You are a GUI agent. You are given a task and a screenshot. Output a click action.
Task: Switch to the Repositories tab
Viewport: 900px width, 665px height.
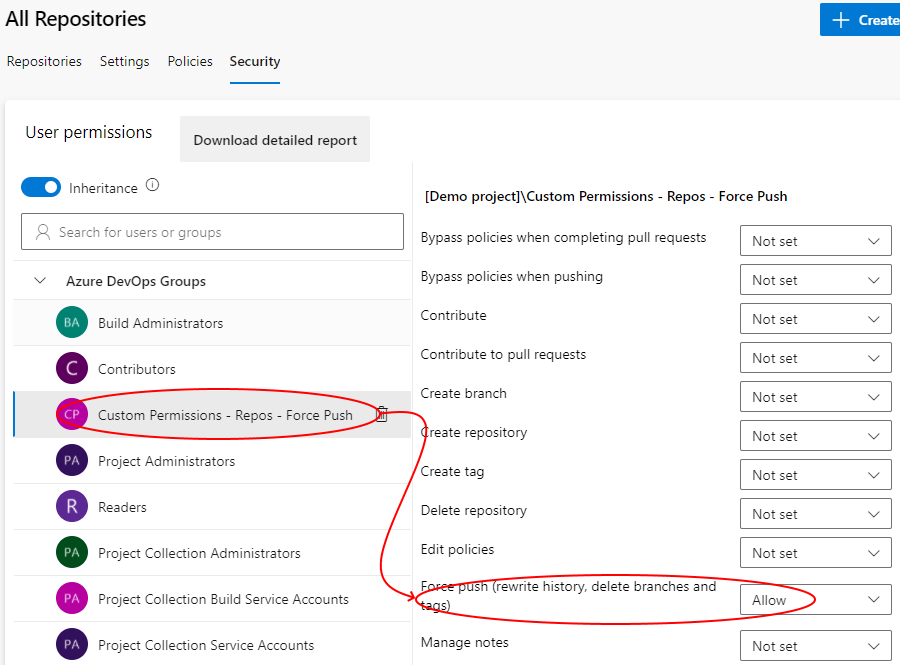pos(44,61)
